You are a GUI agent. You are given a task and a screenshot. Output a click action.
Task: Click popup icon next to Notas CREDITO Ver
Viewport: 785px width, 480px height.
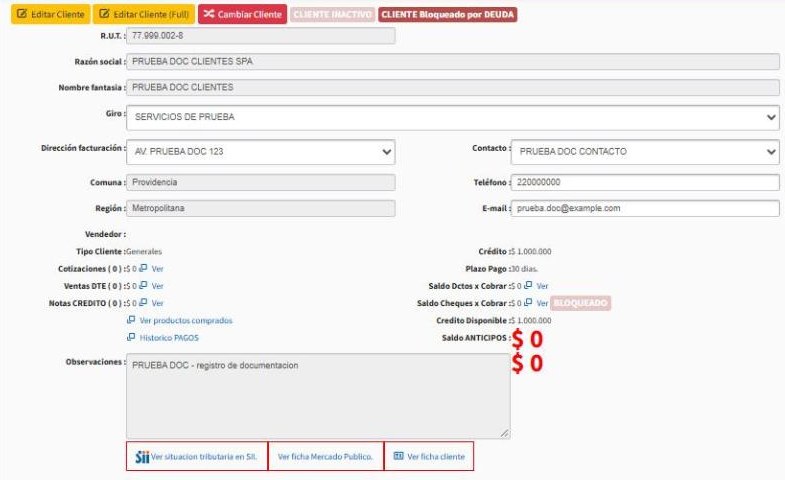[x=143, y=303]
